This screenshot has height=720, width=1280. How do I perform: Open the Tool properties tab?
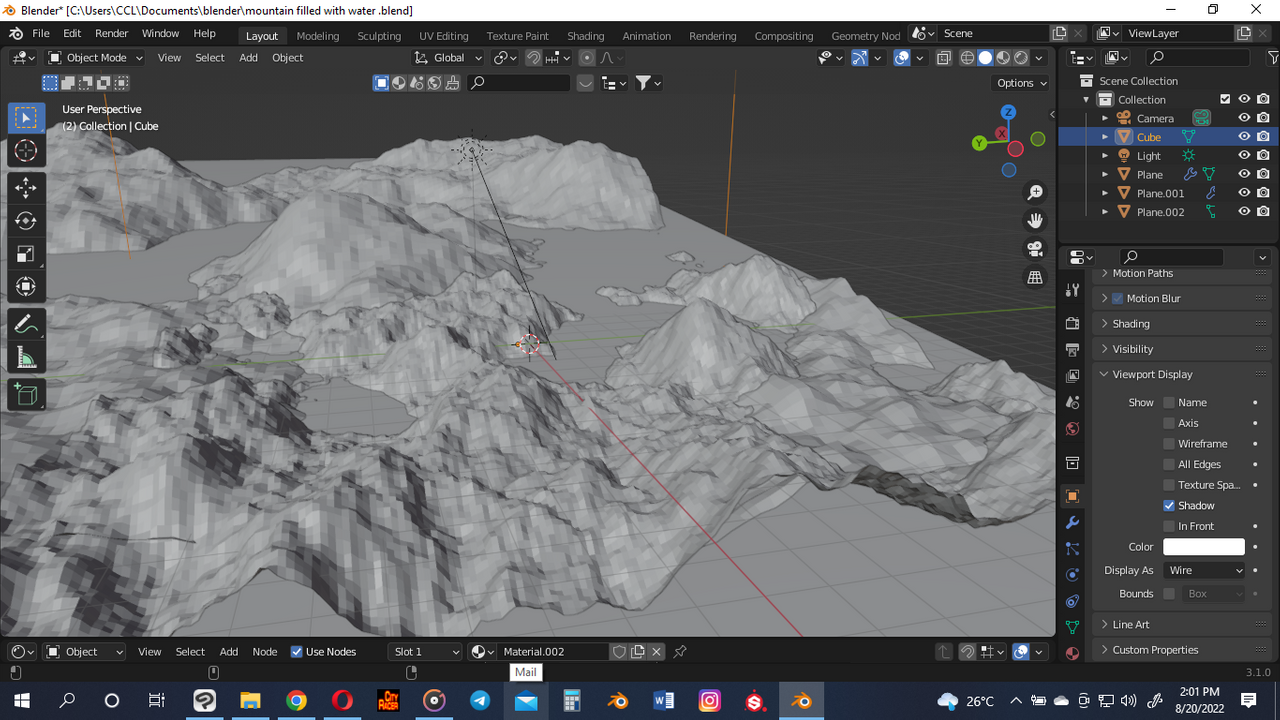tap(1072, 290)
